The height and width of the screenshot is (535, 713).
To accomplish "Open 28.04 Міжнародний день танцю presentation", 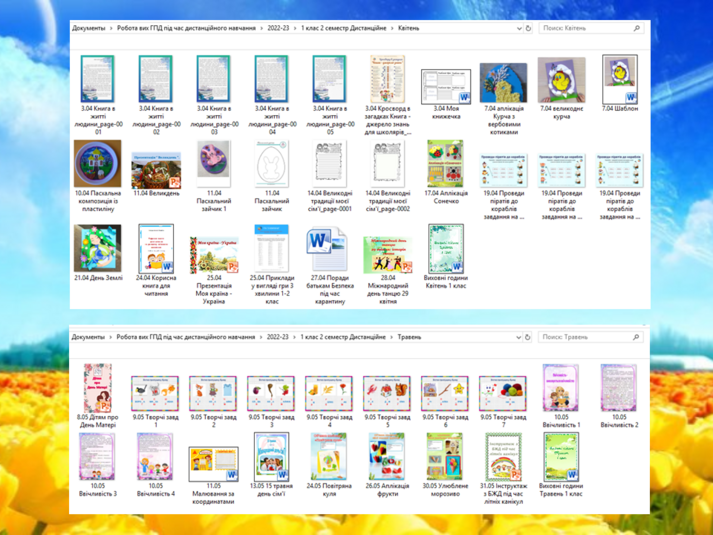I will (x=387, y=270).
